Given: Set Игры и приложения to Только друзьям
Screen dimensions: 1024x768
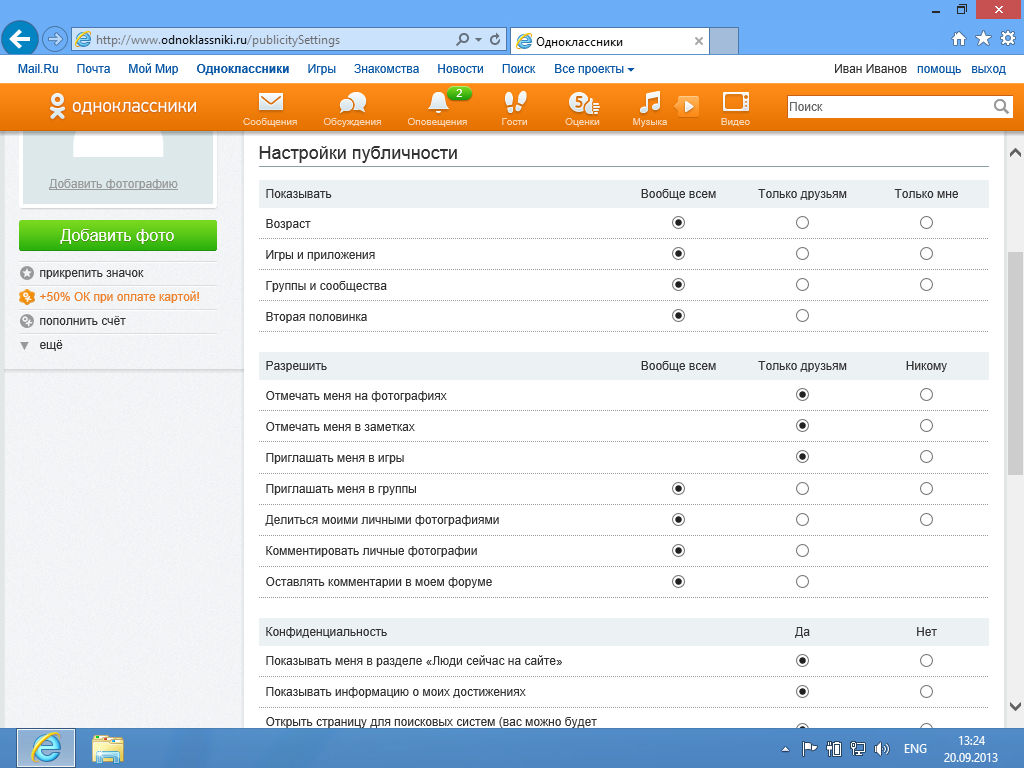Looking at the screenshot, I should pyautogui.click(x=803, y=253).
